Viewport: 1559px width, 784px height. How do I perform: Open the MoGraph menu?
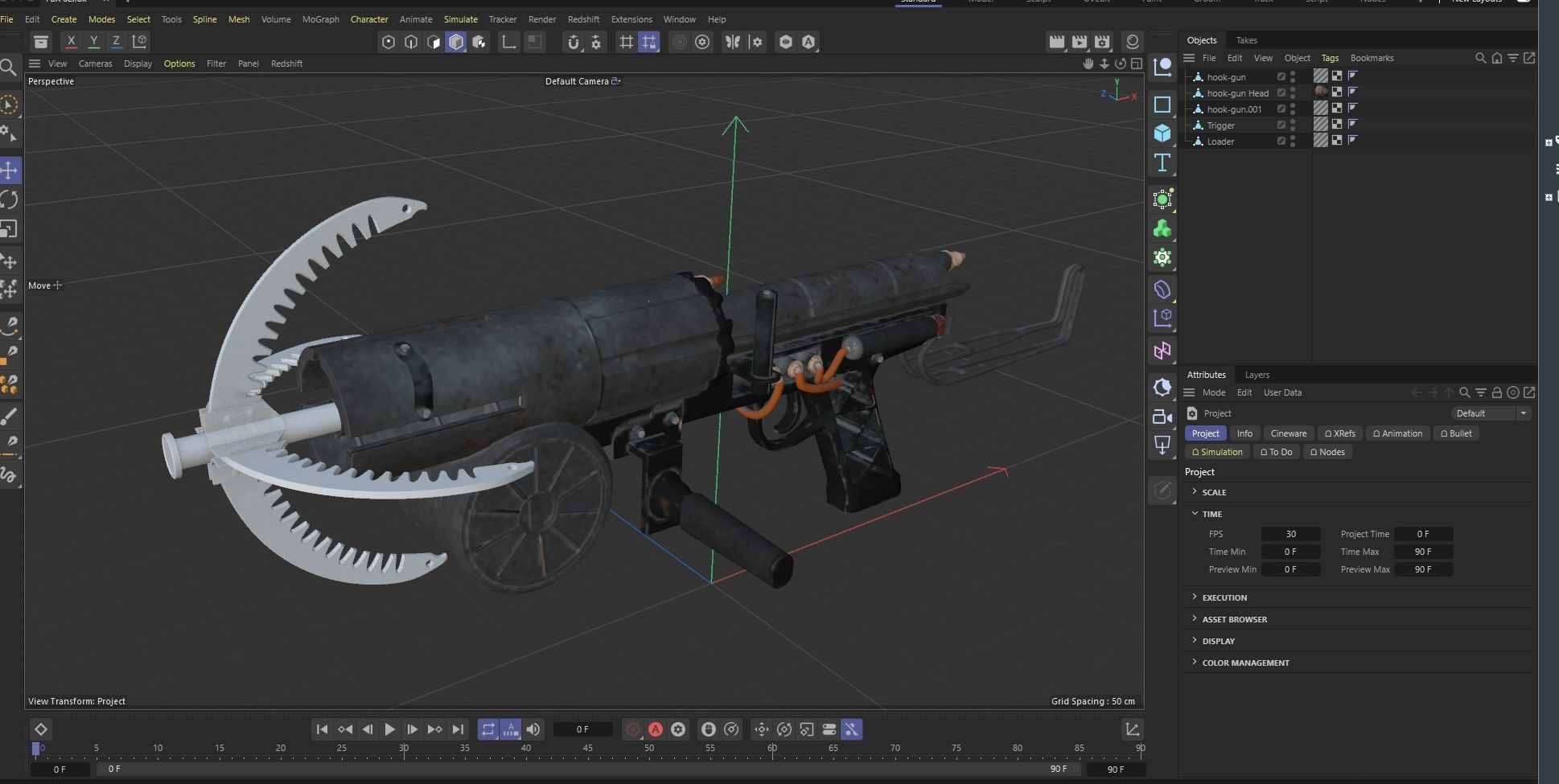tap(321, 19)
